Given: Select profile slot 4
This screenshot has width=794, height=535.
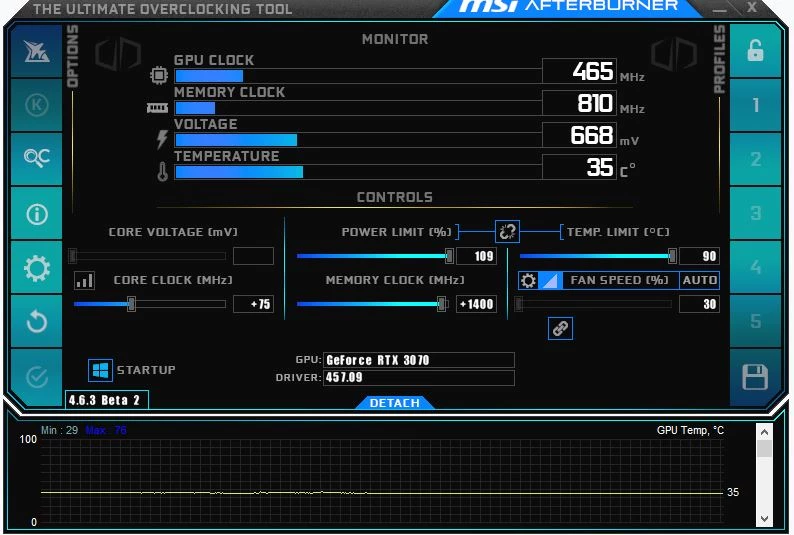Looking at the screenshot, I should pos(755,267).
